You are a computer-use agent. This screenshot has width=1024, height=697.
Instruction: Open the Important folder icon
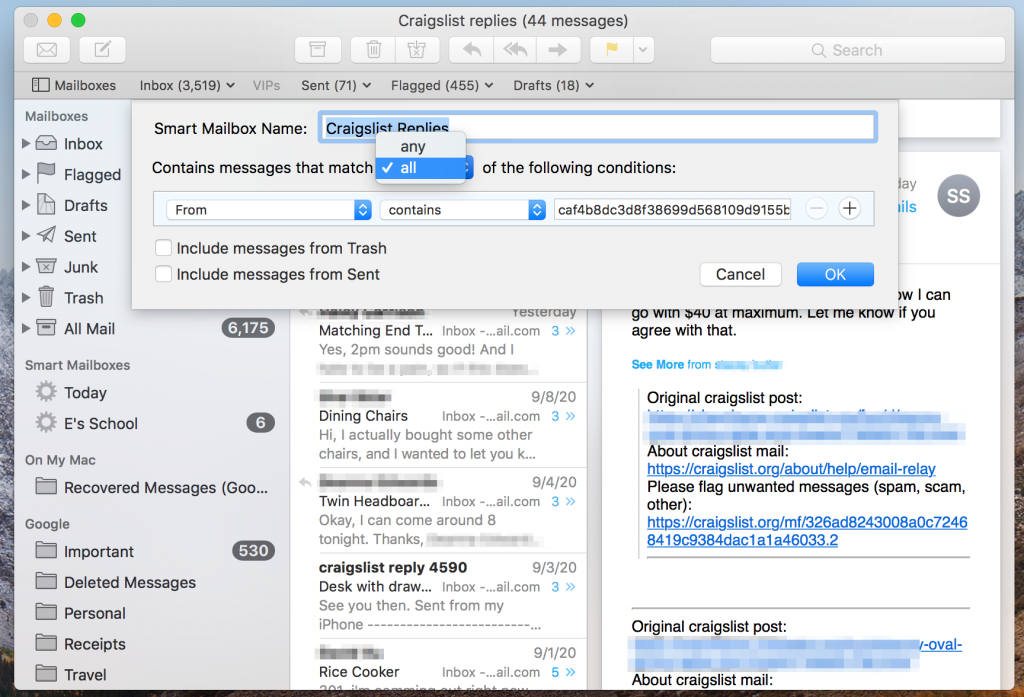[x=46, y=551]
